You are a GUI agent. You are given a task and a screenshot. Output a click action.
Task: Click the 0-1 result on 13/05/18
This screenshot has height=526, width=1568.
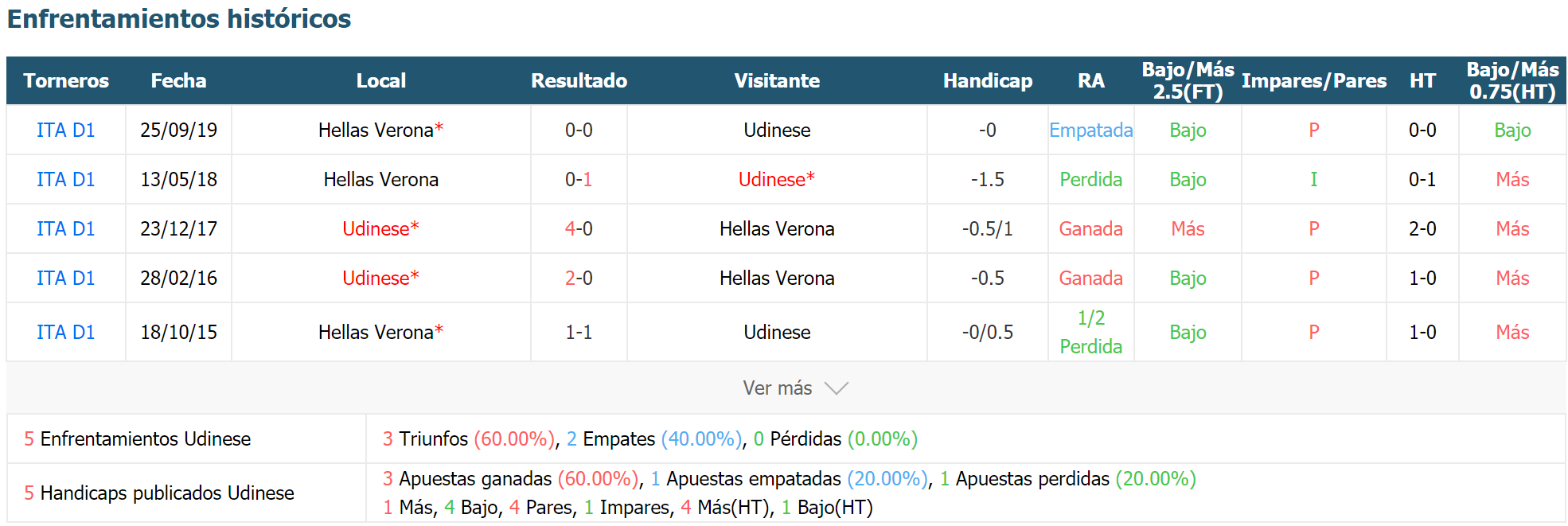[x=579, y=179]
